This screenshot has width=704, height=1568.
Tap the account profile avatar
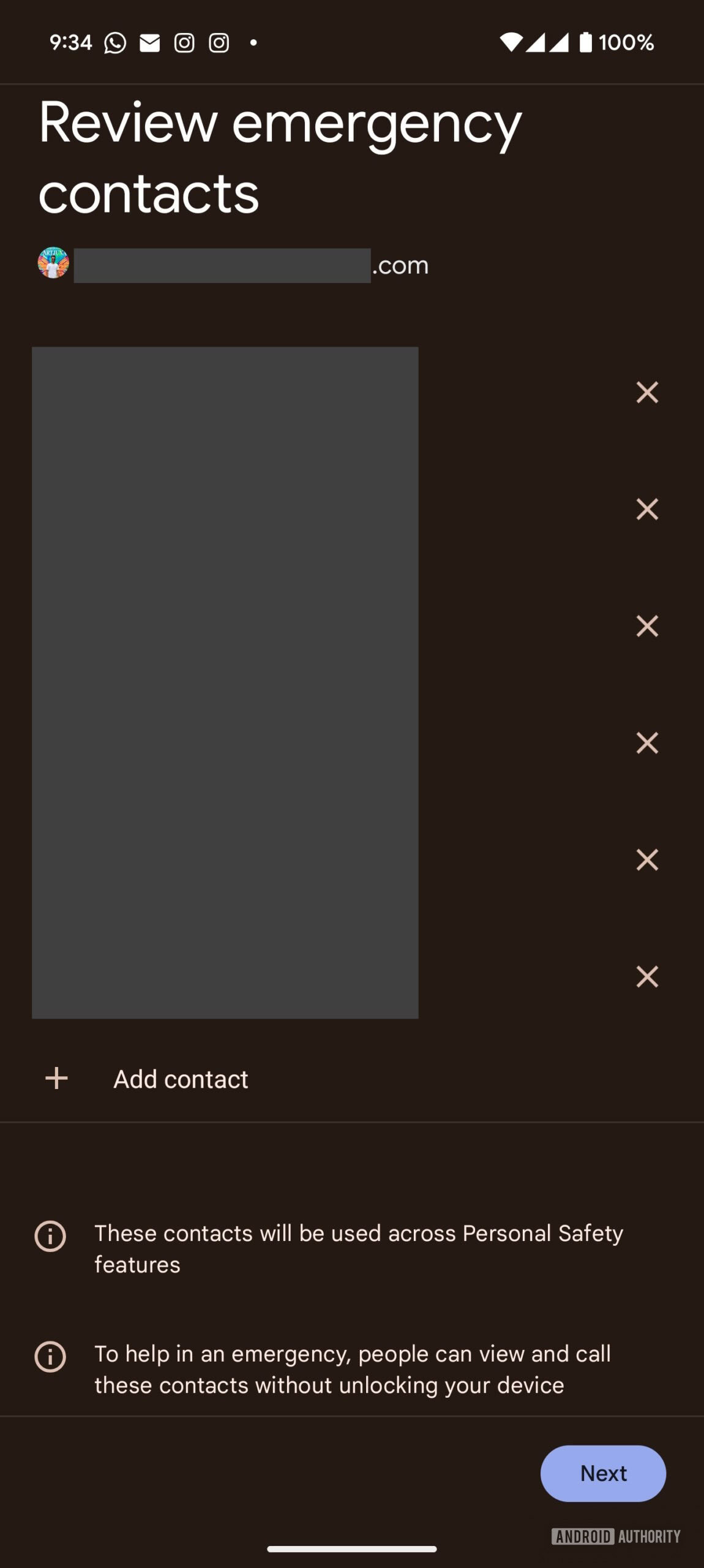pos(53,263)
